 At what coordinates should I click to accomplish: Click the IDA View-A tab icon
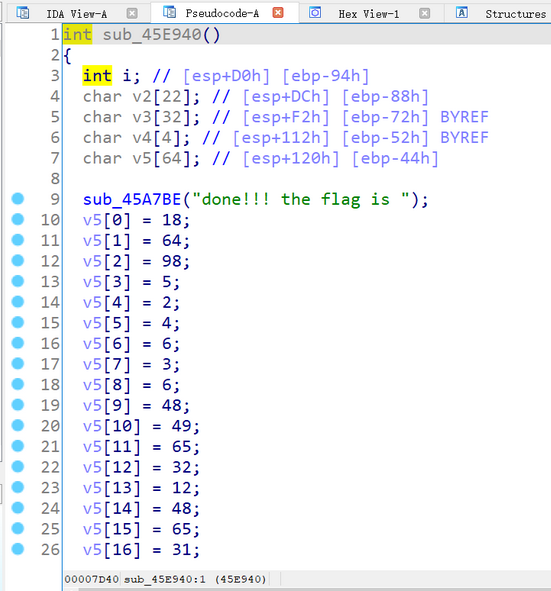click(23, 13)
